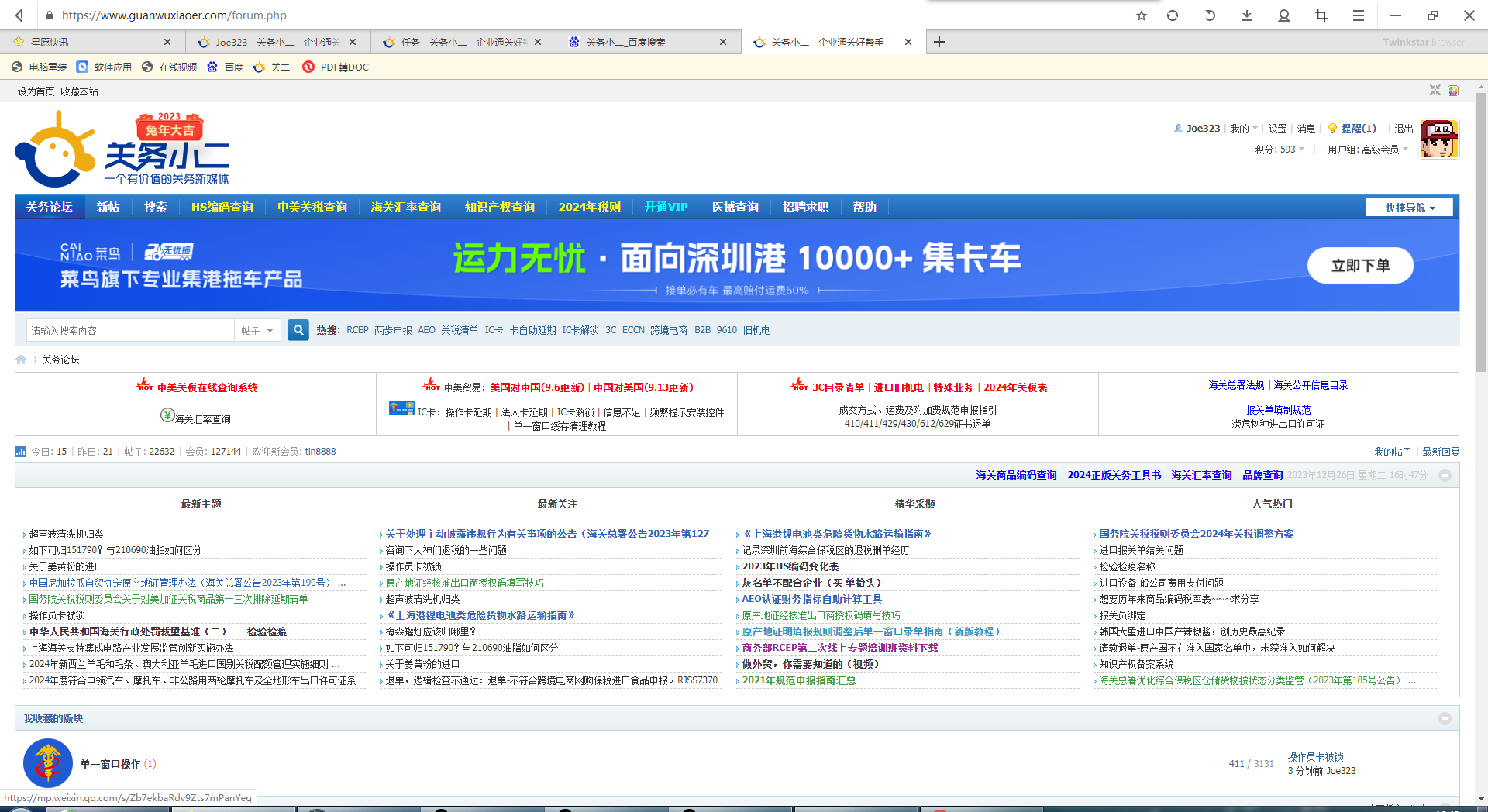Click the page scrollbar down arrow
The width and height of the screenshot is (1488, 812).
click(x=1481, y=798)
